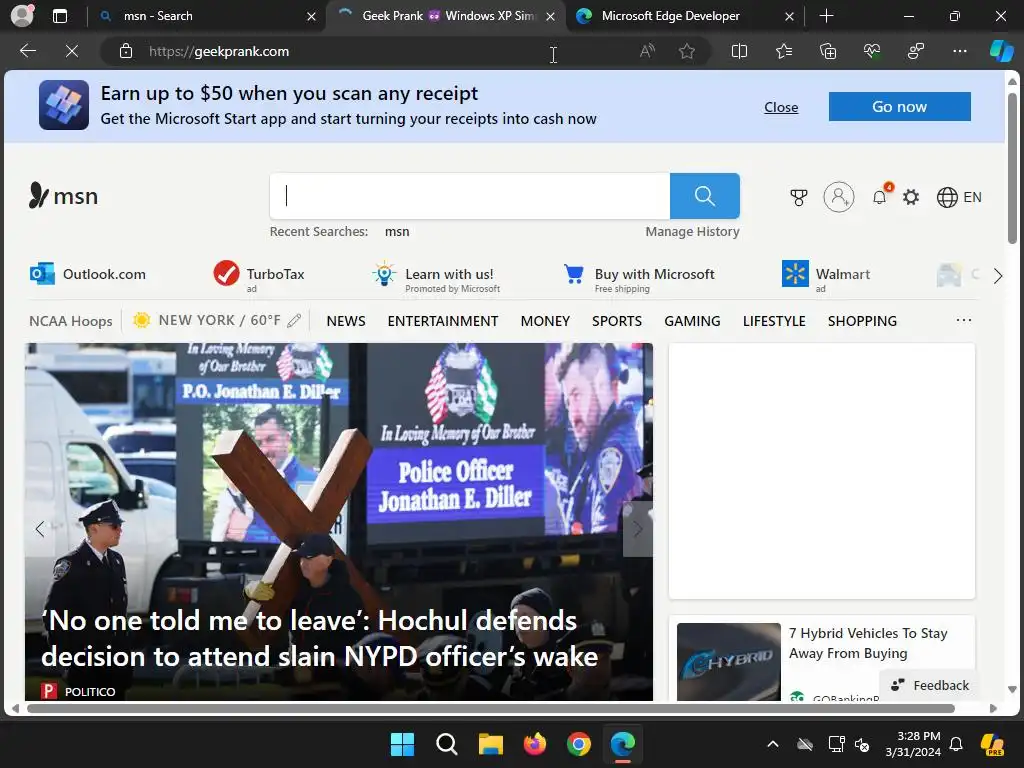Launch Chrome from taskbar
This screenshot has width=1024, height=768.
(x=579, y=744)
